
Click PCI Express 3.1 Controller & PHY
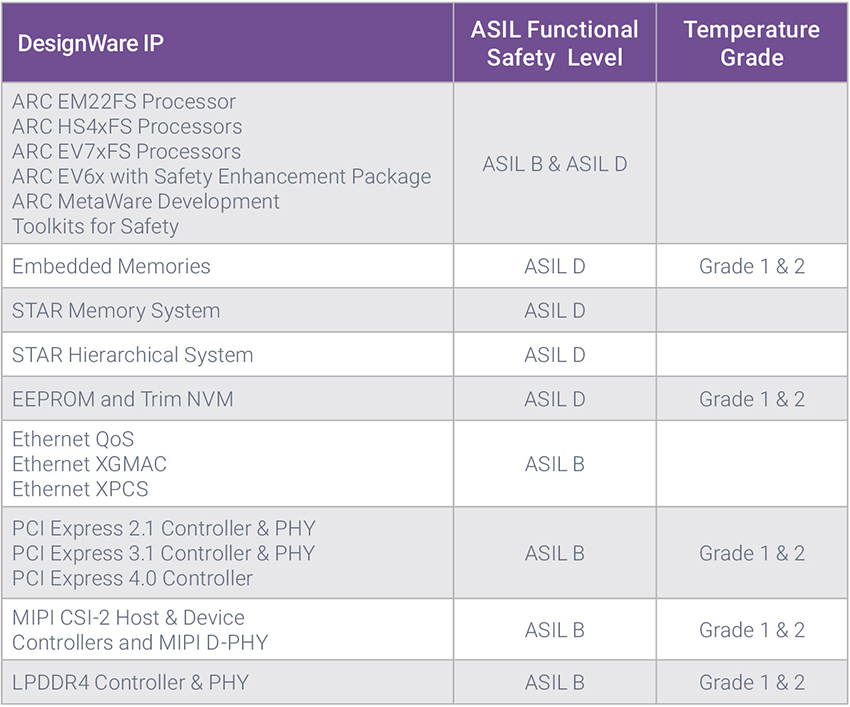point(163,553)
